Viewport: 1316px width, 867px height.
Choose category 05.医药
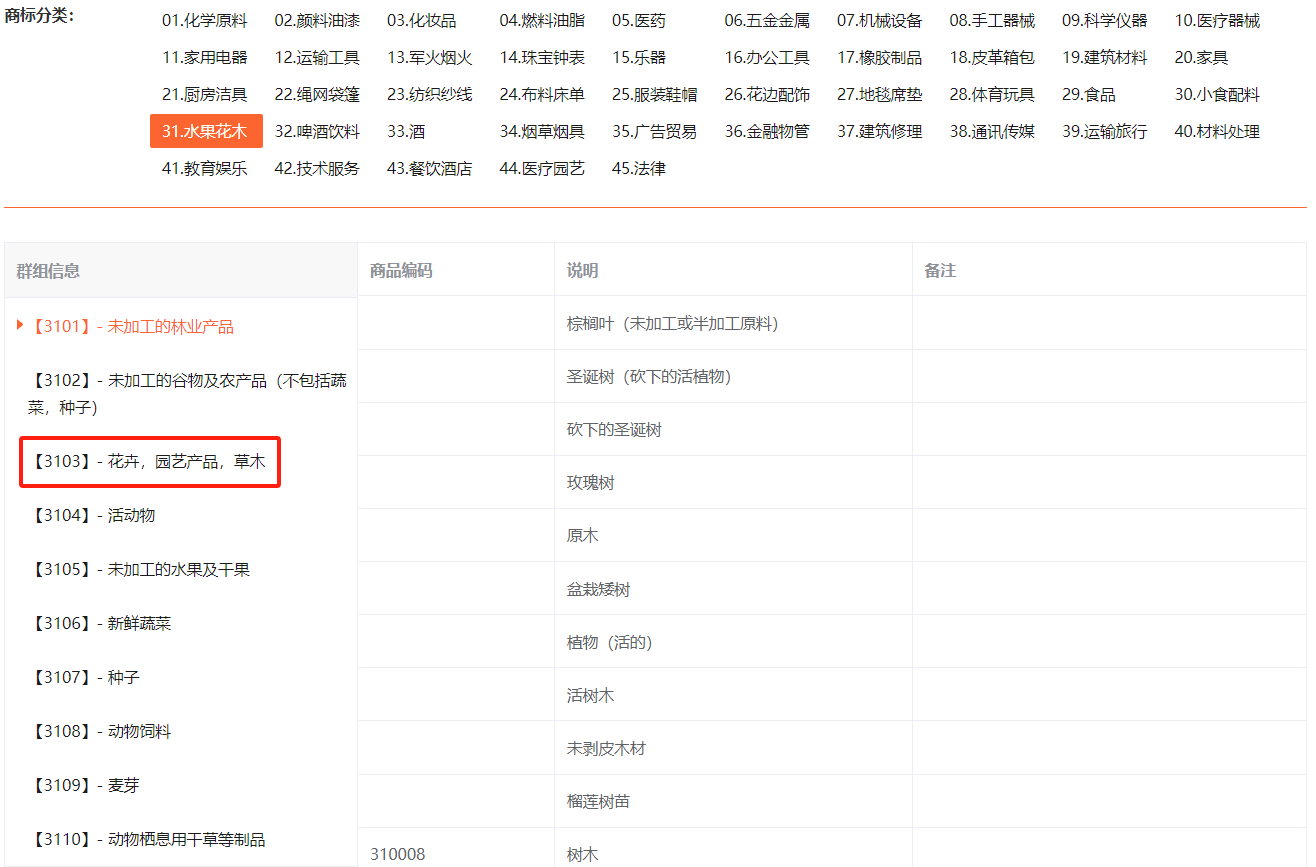point(639,20)
